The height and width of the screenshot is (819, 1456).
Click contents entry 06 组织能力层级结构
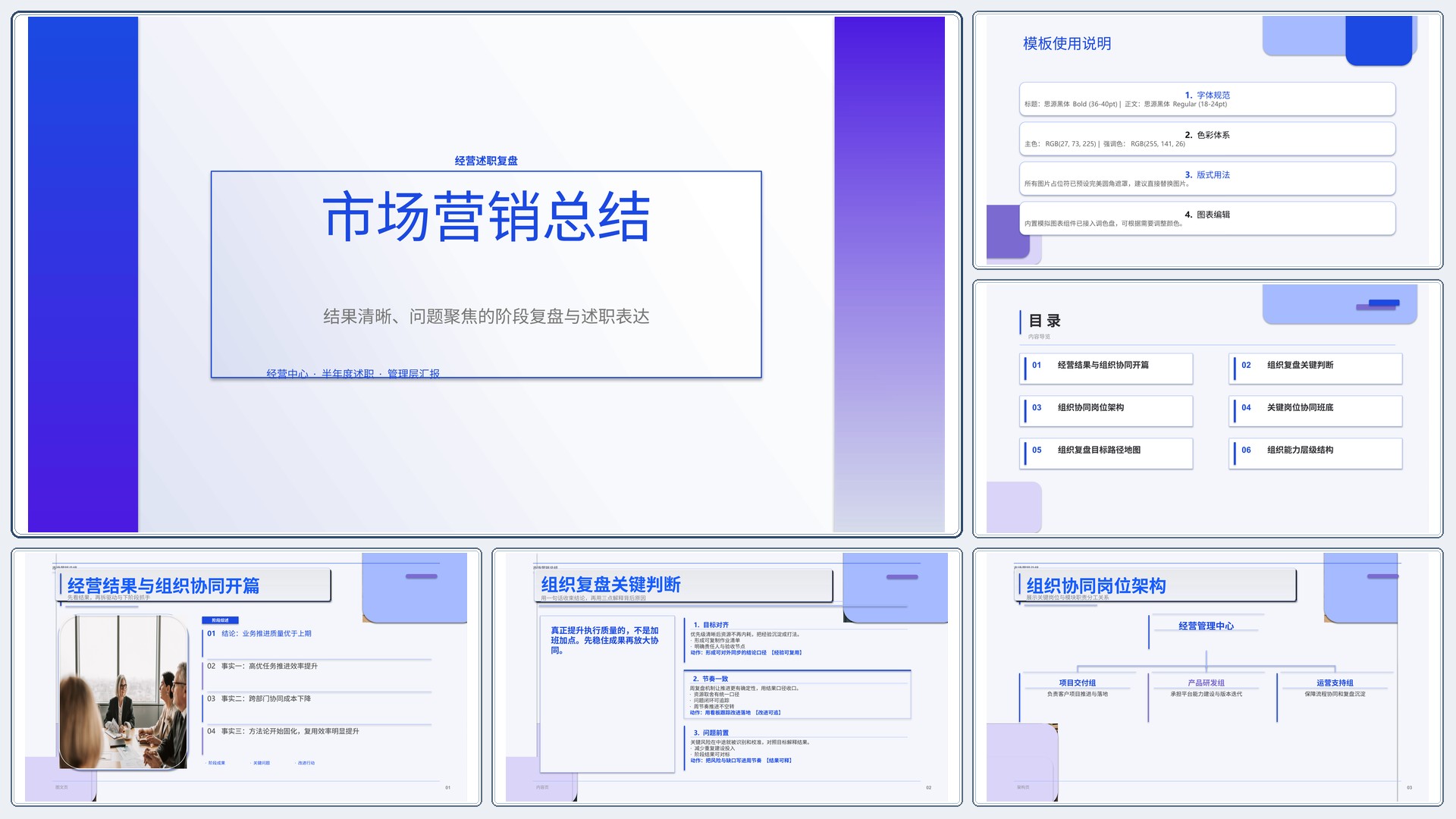[1316, 453]
